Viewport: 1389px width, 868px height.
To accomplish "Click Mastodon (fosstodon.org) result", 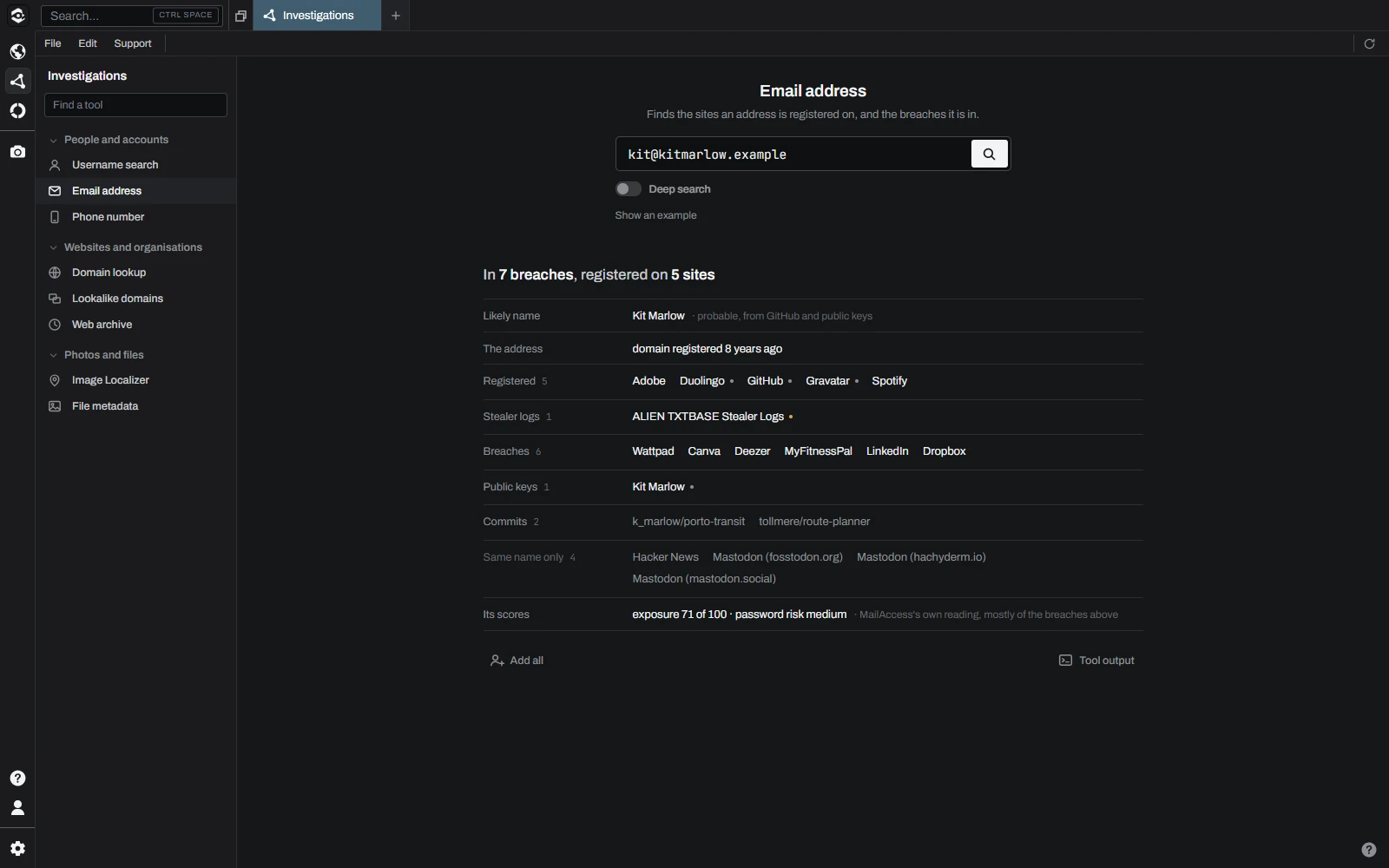I will (x=778, y=557).
